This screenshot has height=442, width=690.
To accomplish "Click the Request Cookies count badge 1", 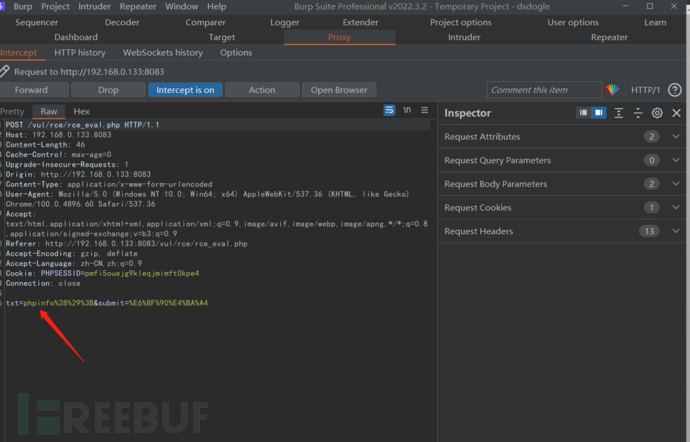I will click(x=652, y=207).
